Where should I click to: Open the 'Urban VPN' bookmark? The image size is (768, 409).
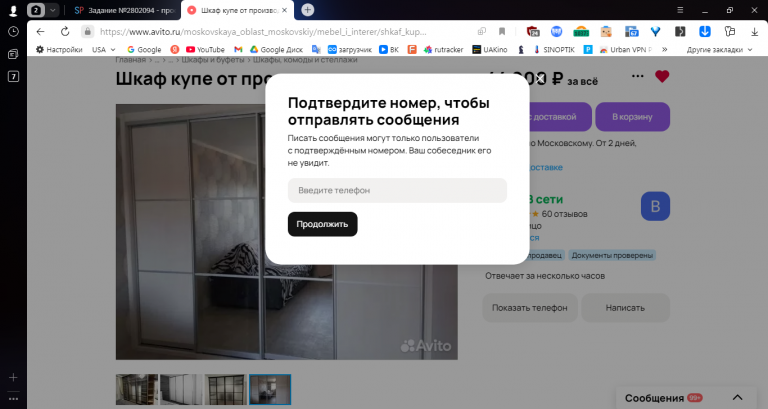(626, 49)
